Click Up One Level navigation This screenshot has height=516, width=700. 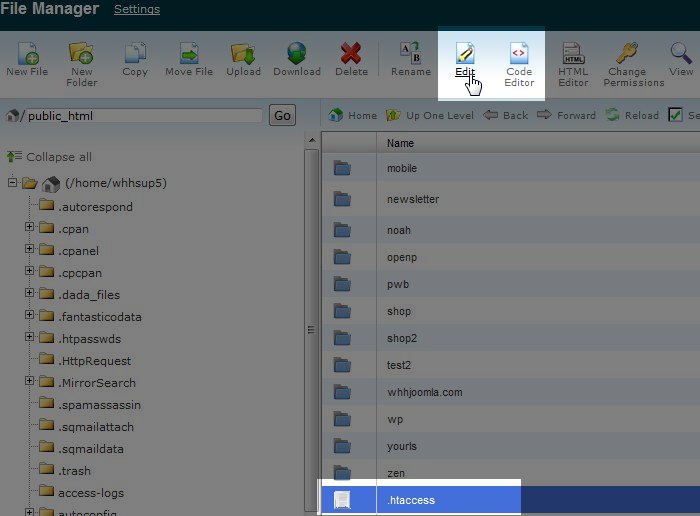(x=431, y=115)
